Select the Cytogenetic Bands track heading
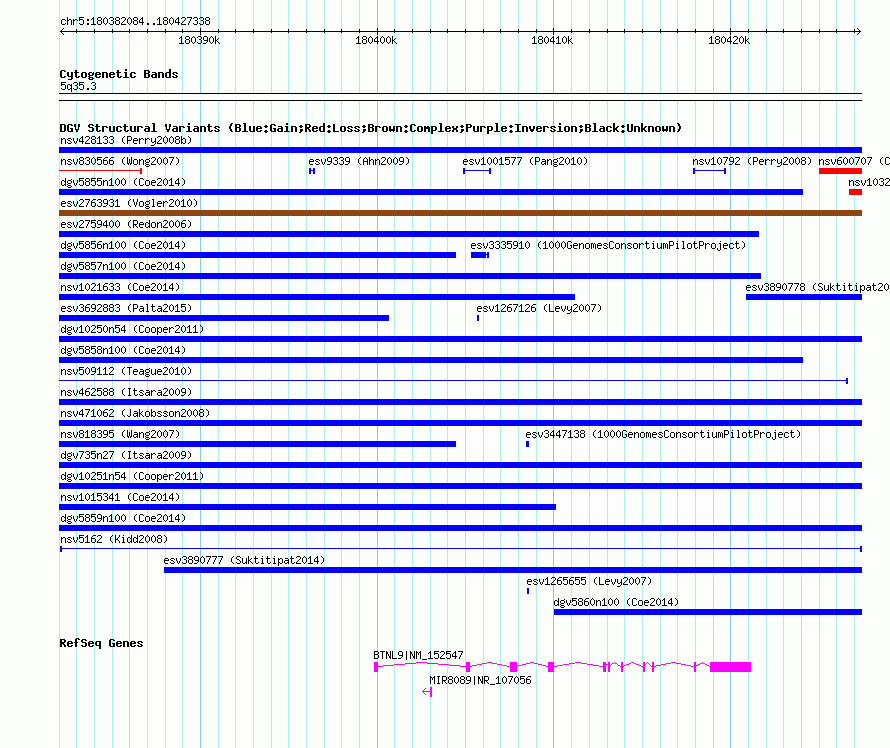Viewport: 890px width, 748px height. pos(119,74)
